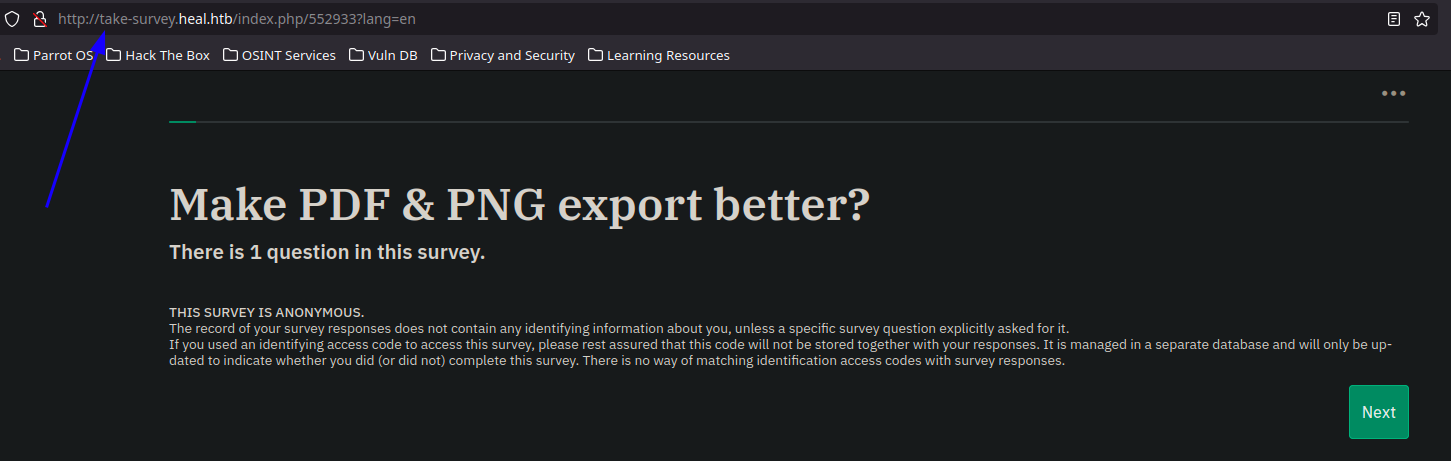Screen dimensions: 1451x461
Task: Click the URL address bar
Action: 720,19
